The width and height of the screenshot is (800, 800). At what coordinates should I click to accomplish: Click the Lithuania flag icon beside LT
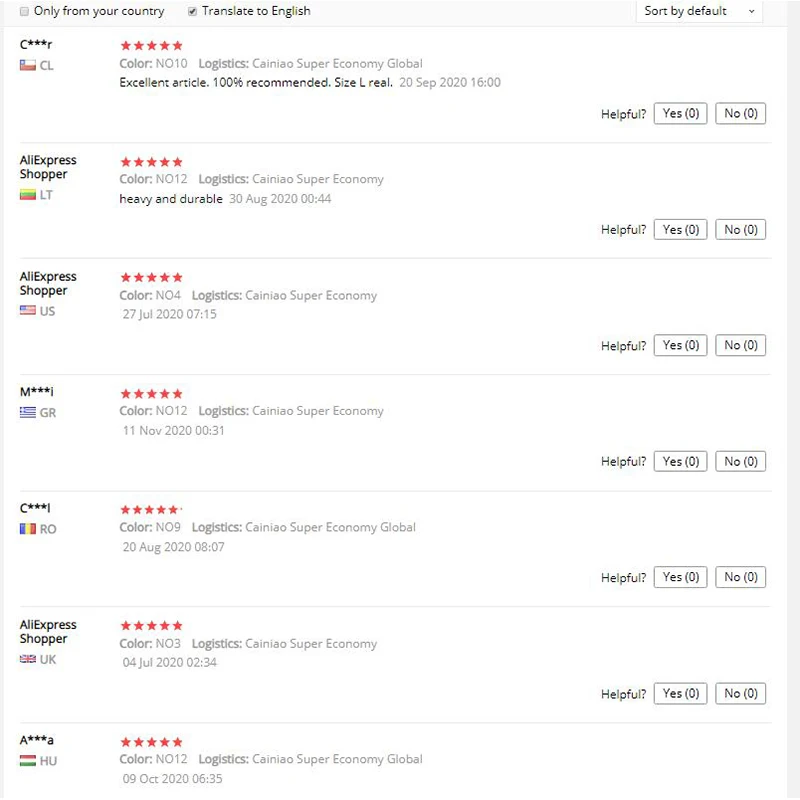pos(28,195)
